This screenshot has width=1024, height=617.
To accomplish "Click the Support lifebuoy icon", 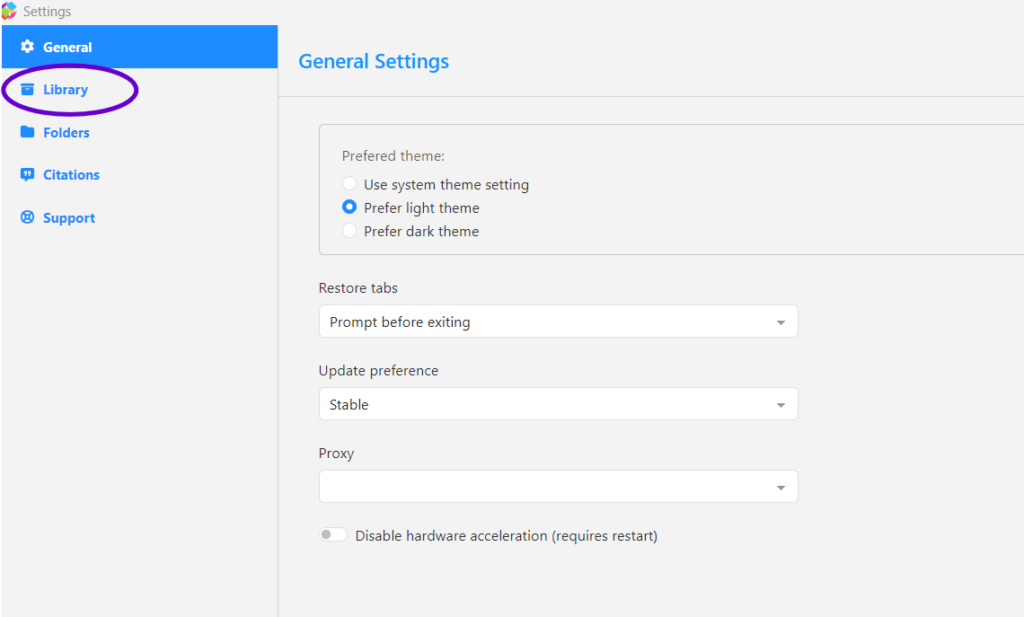I will point(27,218).
